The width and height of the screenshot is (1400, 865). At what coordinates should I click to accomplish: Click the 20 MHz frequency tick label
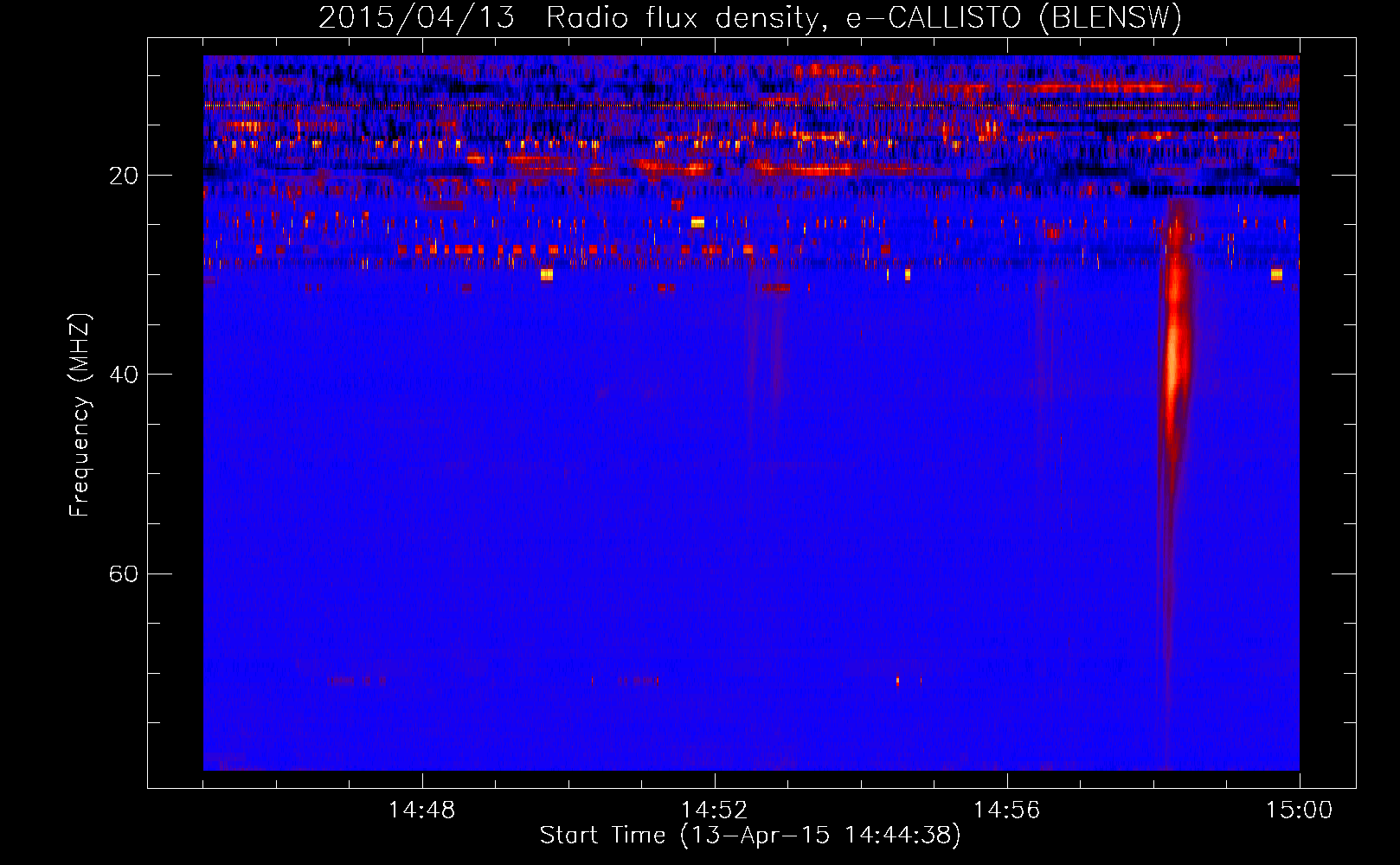click(x=123, y=176)
